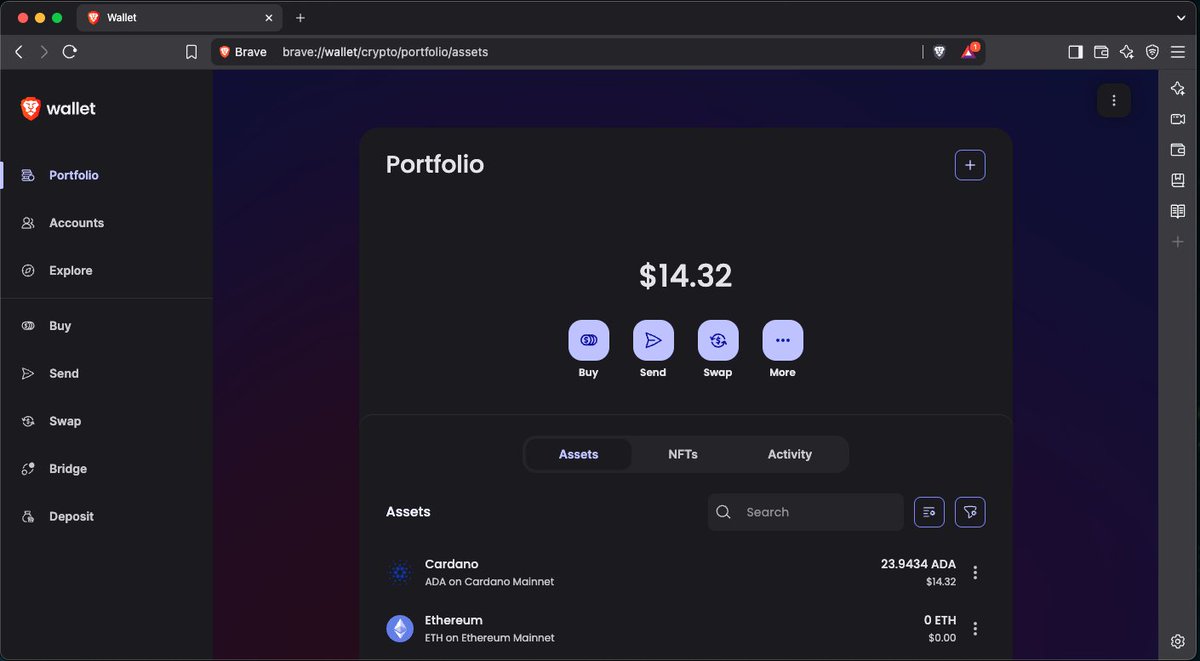Click the address bar URL
The width and height of the screenshot is (1200, 661).
point(386,52)
